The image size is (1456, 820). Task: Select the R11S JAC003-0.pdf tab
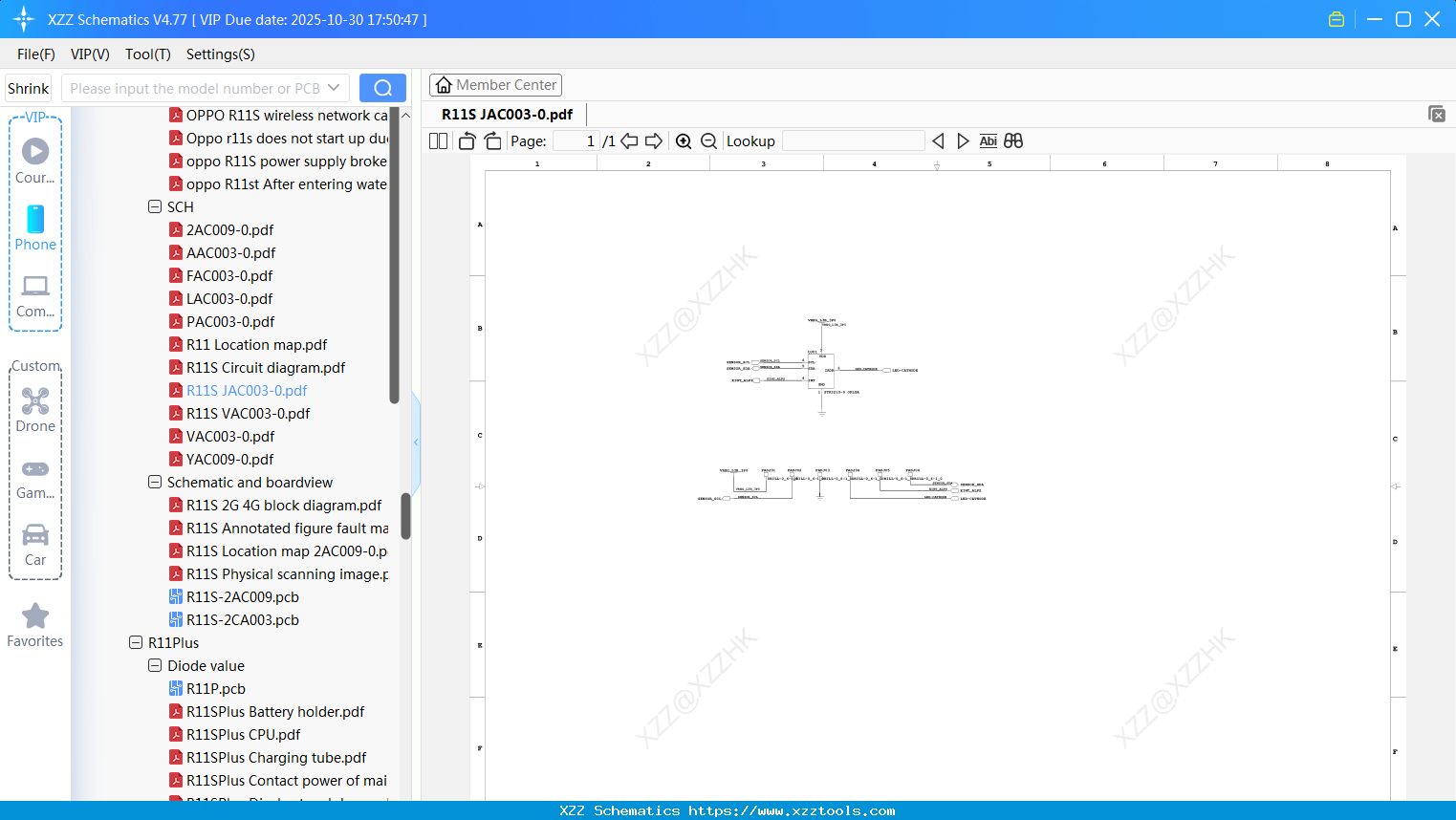point(507,115)
